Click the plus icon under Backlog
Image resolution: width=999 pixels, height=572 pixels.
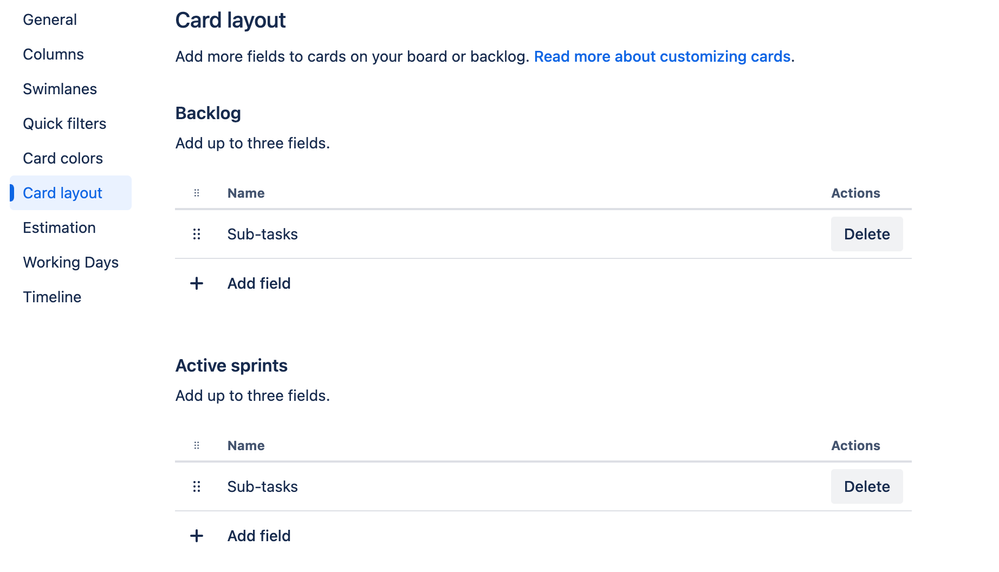tap(196, 284)
